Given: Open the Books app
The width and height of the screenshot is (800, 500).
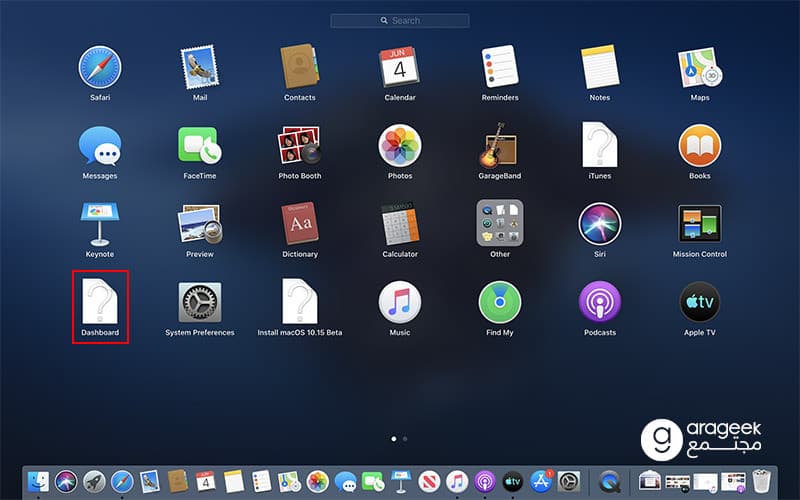Looking at the screenshot, I should [700, 146].
